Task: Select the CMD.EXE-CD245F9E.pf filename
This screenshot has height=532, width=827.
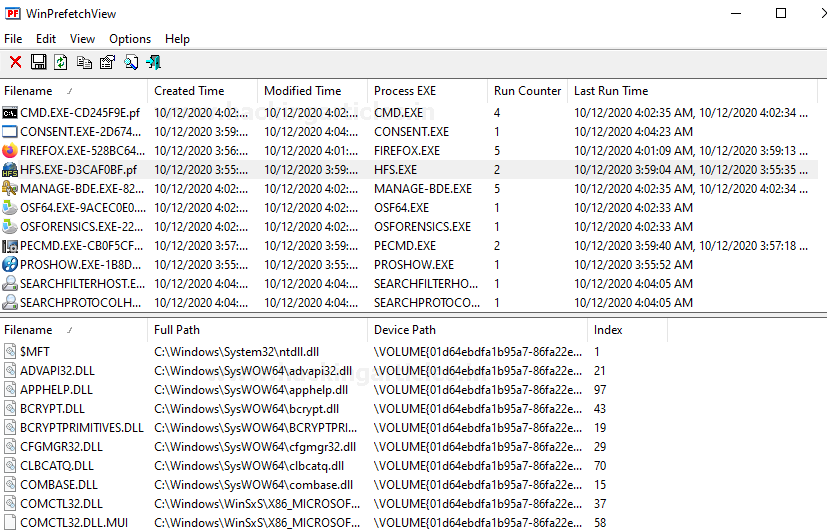Action: (80, 113)
